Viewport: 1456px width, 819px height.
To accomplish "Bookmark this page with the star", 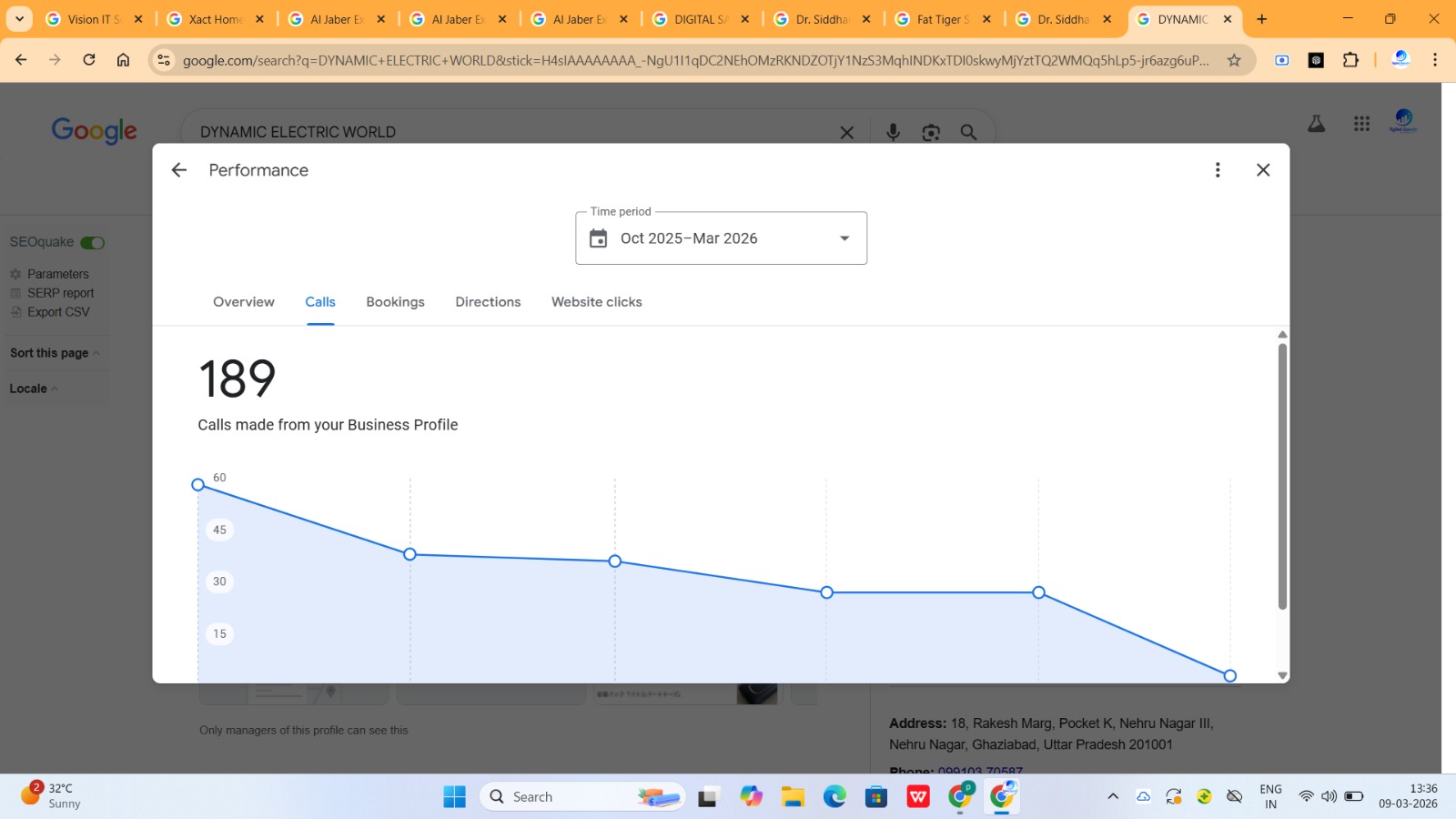I will tap(1234, 60).
